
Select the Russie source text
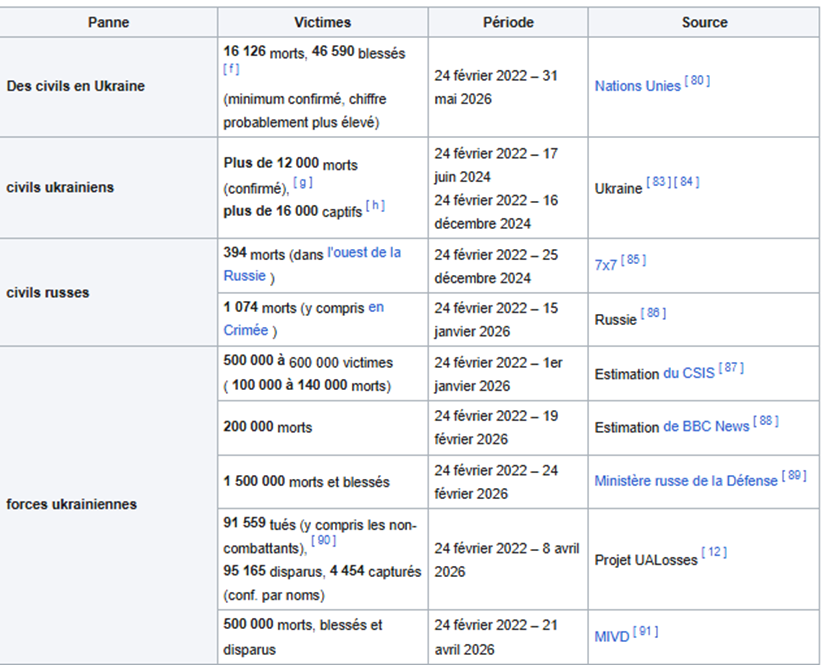click(x=615, y=320)
